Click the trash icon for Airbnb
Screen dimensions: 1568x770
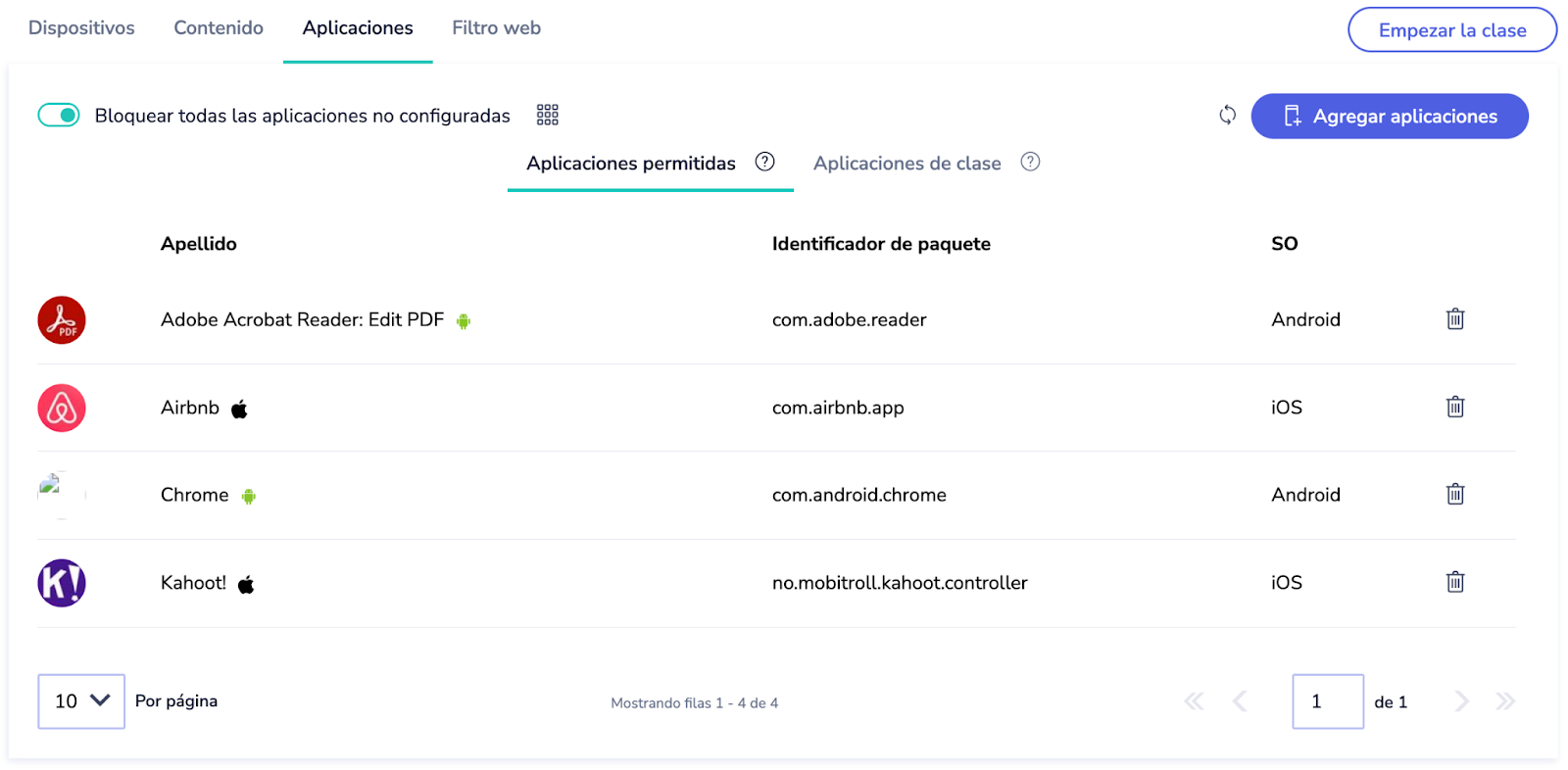pos(1455,407)
